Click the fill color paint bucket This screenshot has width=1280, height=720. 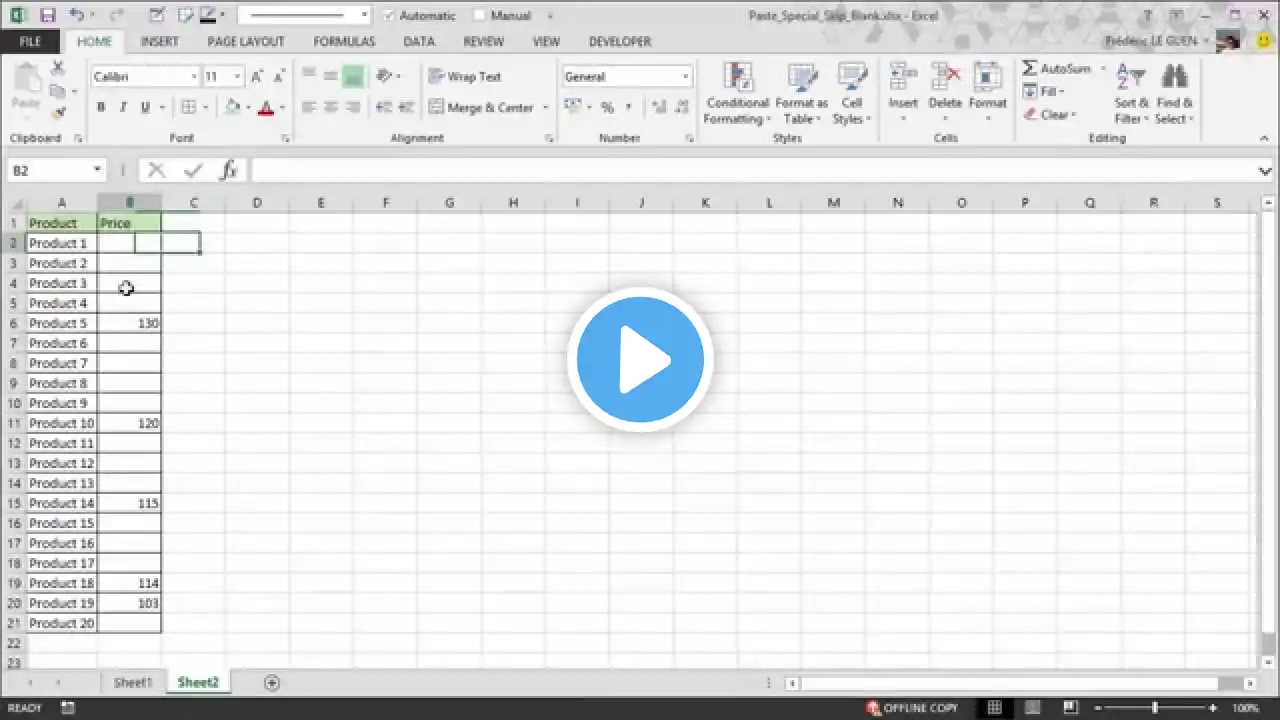tap(232, 108)
